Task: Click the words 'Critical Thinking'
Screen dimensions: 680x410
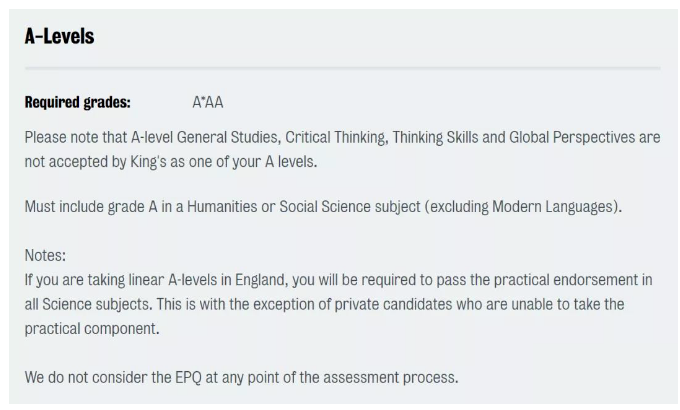Action: click(335, 138)
